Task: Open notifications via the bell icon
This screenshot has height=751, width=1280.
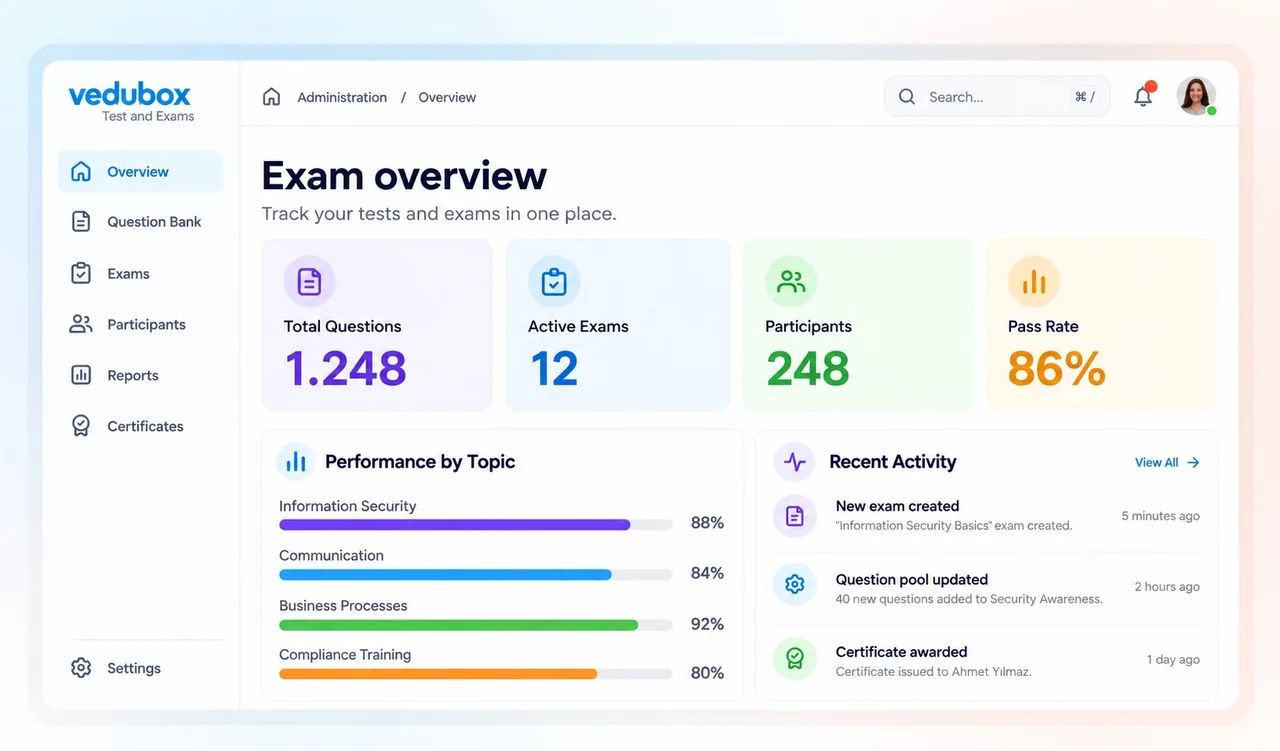Action: [1143, 96]
